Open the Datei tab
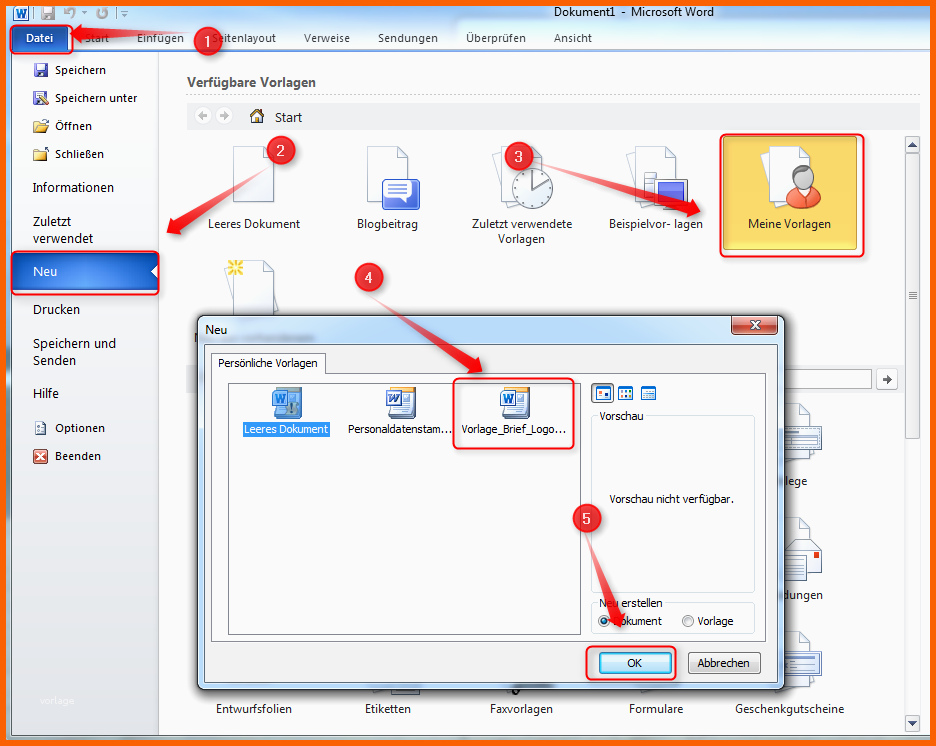The height and width of the screenshot is (746, 936). pyautogui.click(x=40, y=38)
